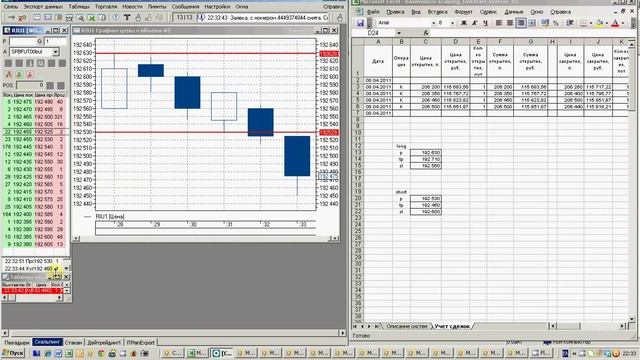
Task: Click the Merge and Center icon
Action: pos(532,23)
